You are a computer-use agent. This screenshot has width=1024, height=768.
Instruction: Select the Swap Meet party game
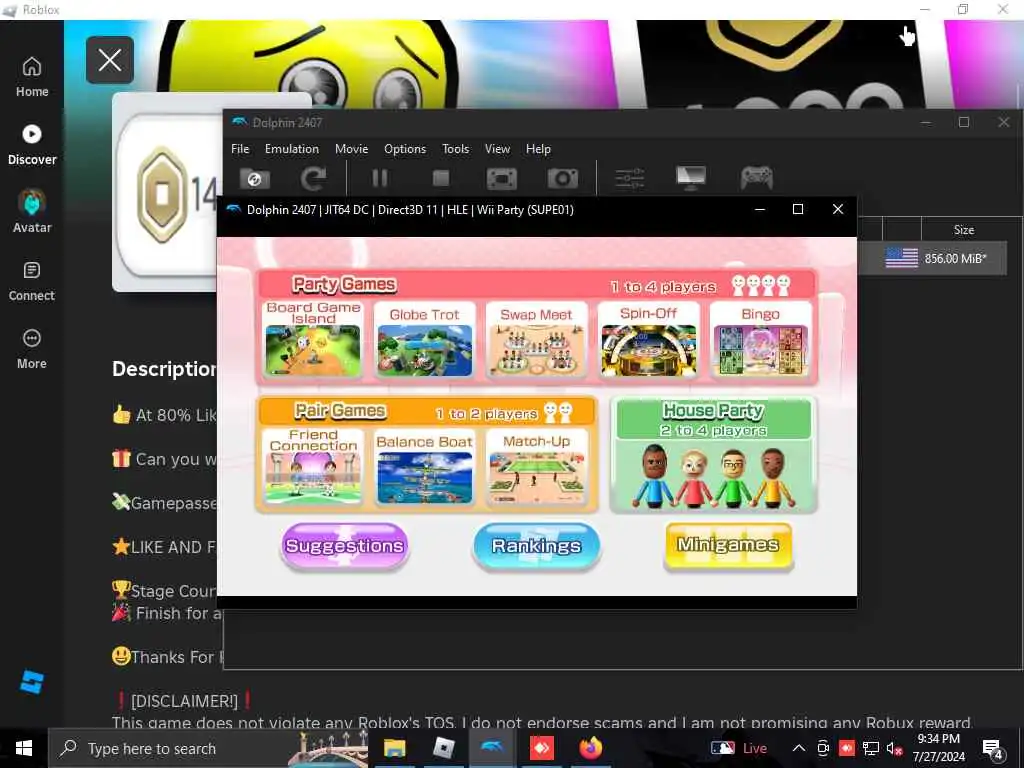tap(536, 338)
